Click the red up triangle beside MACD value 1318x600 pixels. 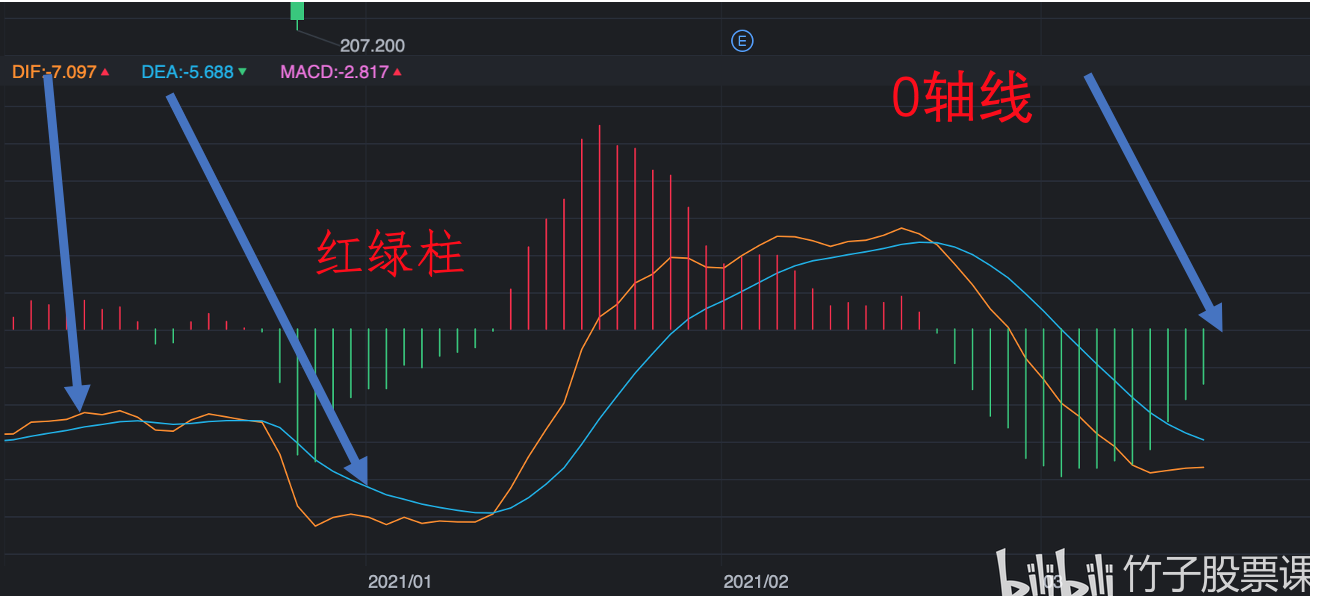397,72
